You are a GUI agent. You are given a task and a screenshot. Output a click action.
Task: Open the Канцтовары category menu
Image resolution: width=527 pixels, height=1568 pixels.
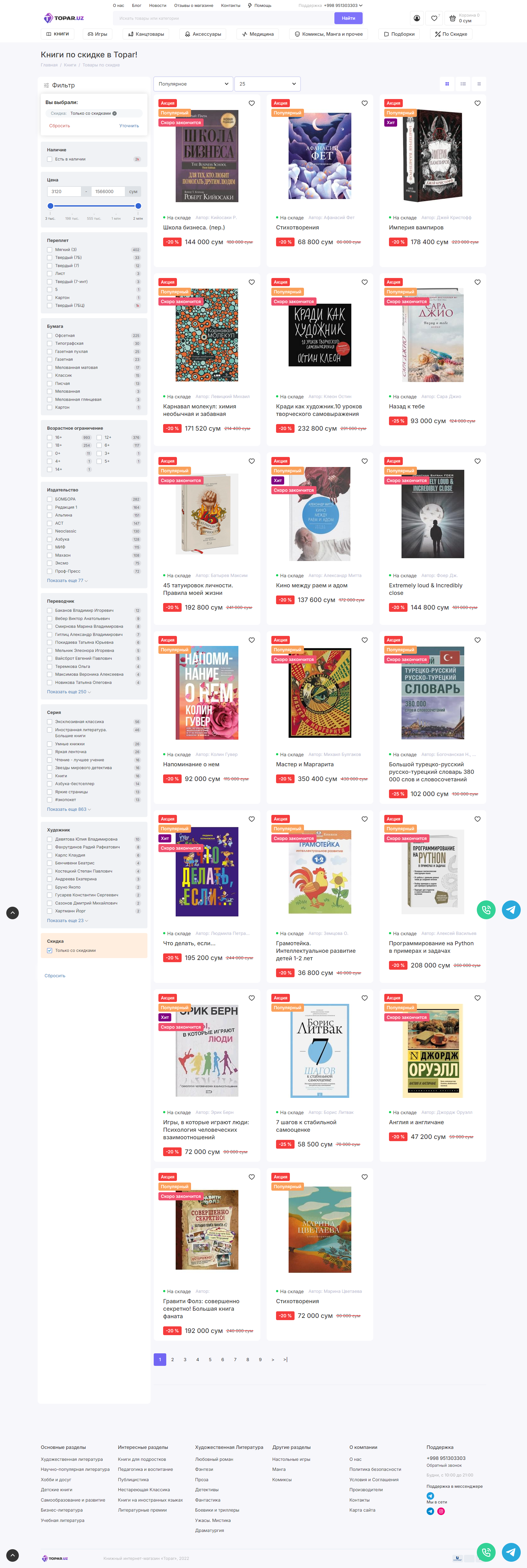pyautogui.click(x=146, y=34)
